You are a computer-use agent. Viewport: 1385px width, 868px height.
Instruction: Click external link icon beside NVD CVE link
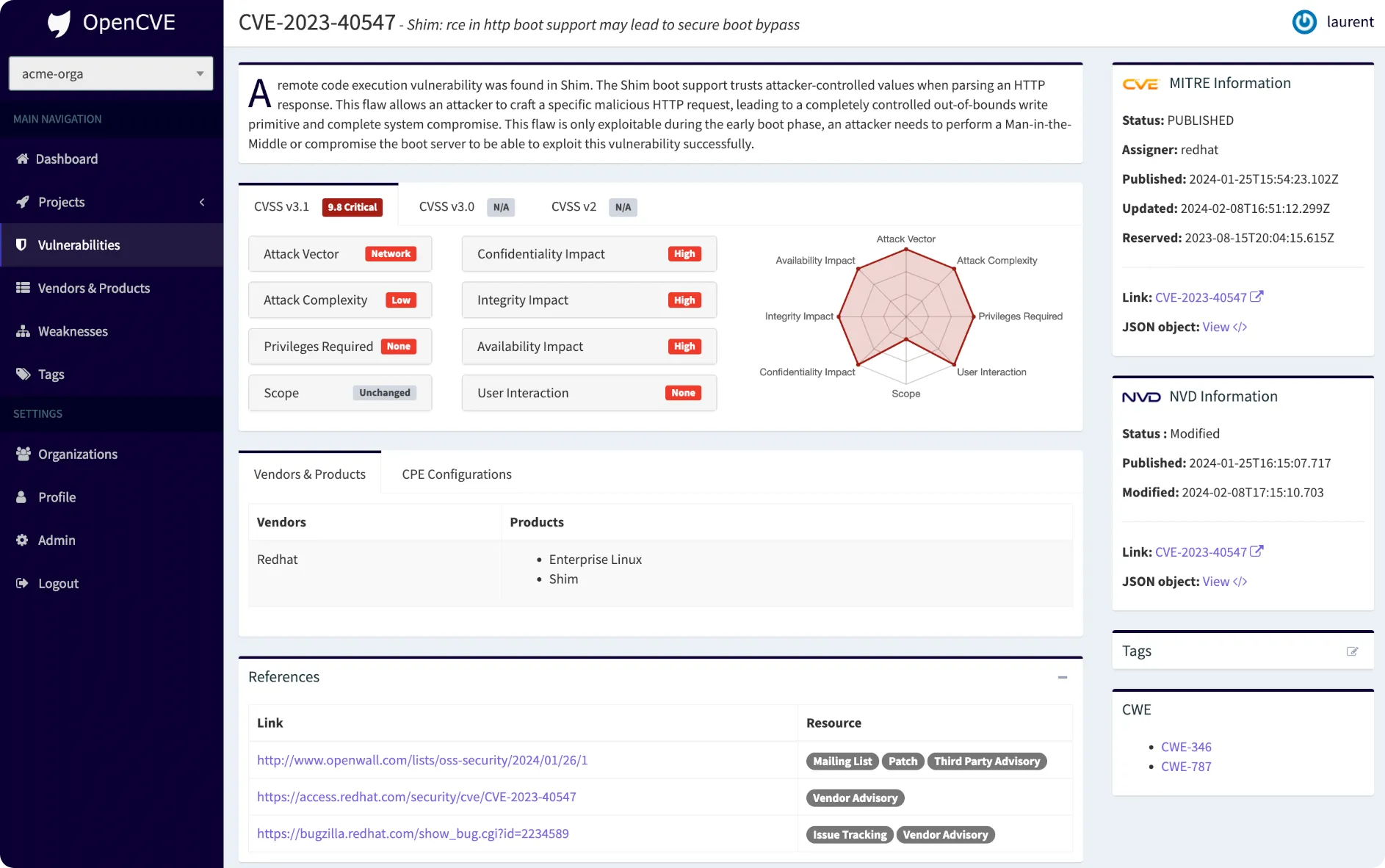[x=1256, y=551]
